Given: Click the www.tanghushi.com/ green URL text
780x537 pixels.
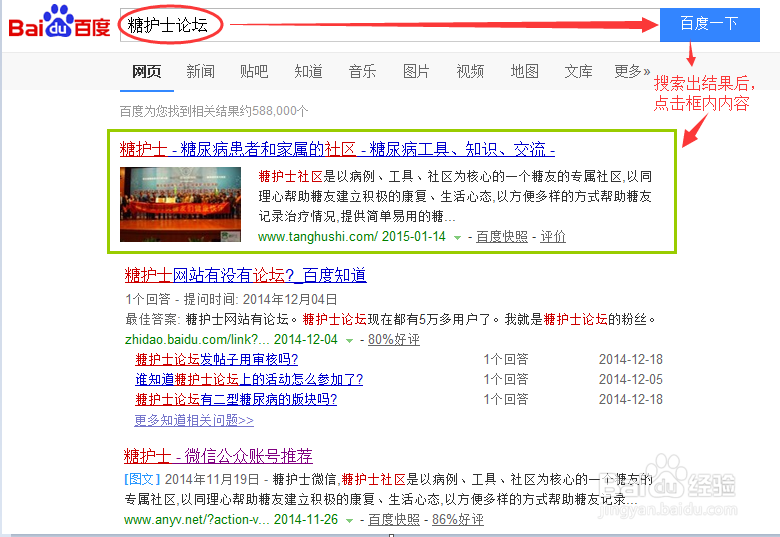Looking at the screenshot, I should [318, 237].
